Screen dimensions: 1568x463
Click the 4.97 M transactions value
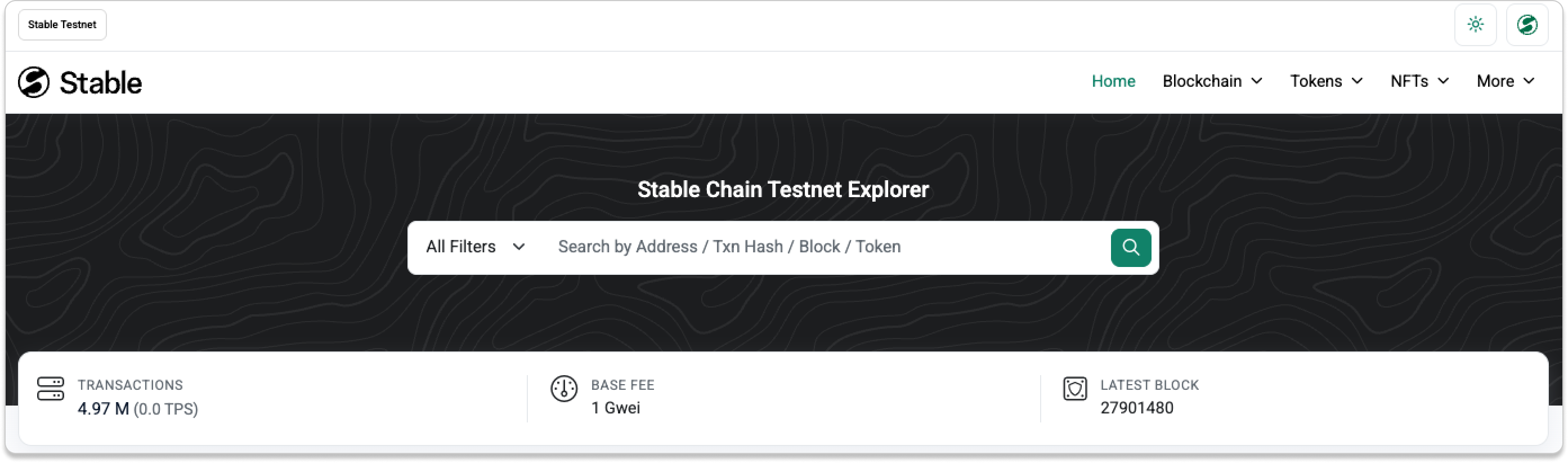tap(103, 408)
